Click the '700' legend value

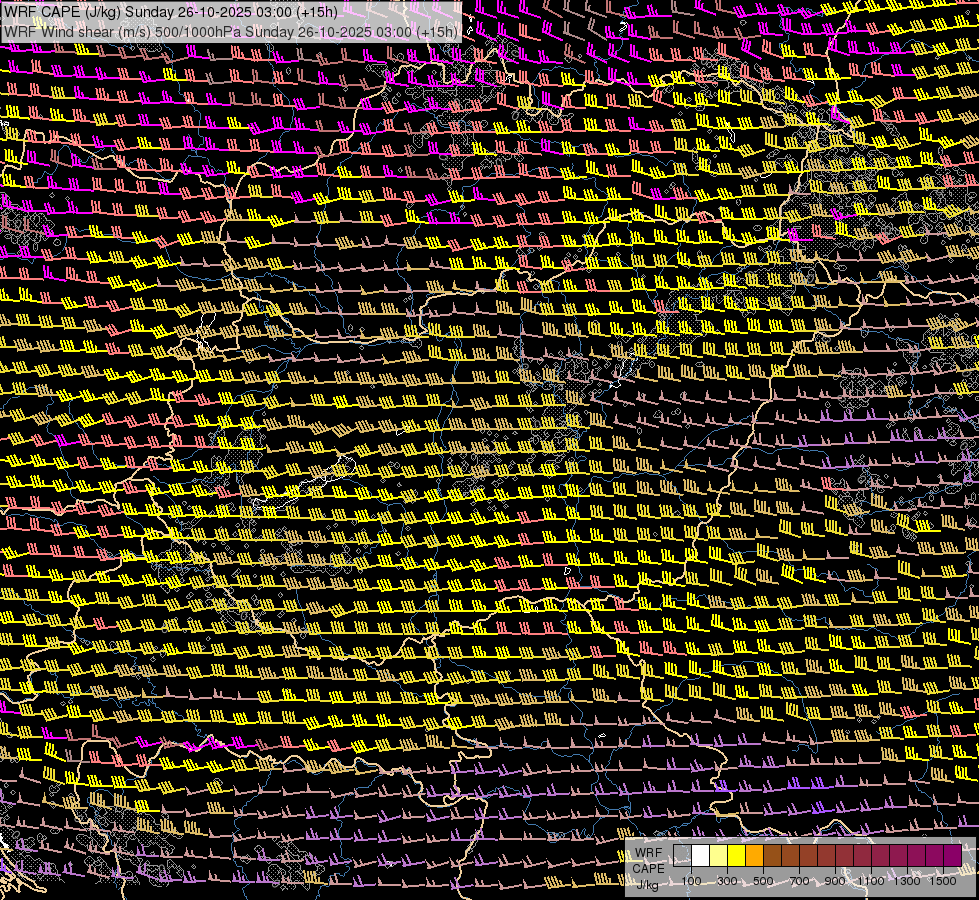pos(799,881)
